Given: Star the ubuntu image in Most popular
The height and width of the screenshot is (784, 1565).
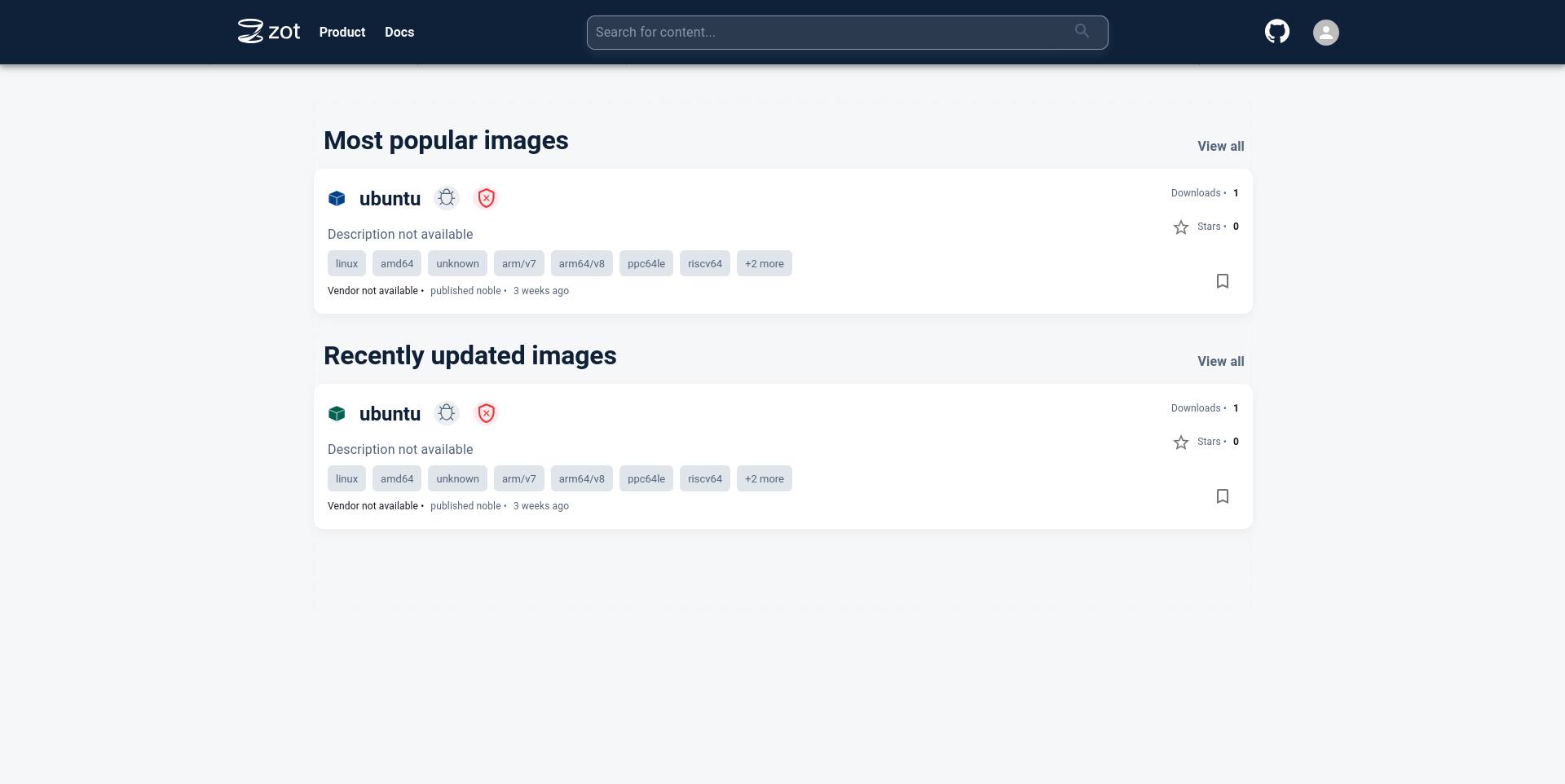Looking at the screenshot, I should [x=1181, y=227].
